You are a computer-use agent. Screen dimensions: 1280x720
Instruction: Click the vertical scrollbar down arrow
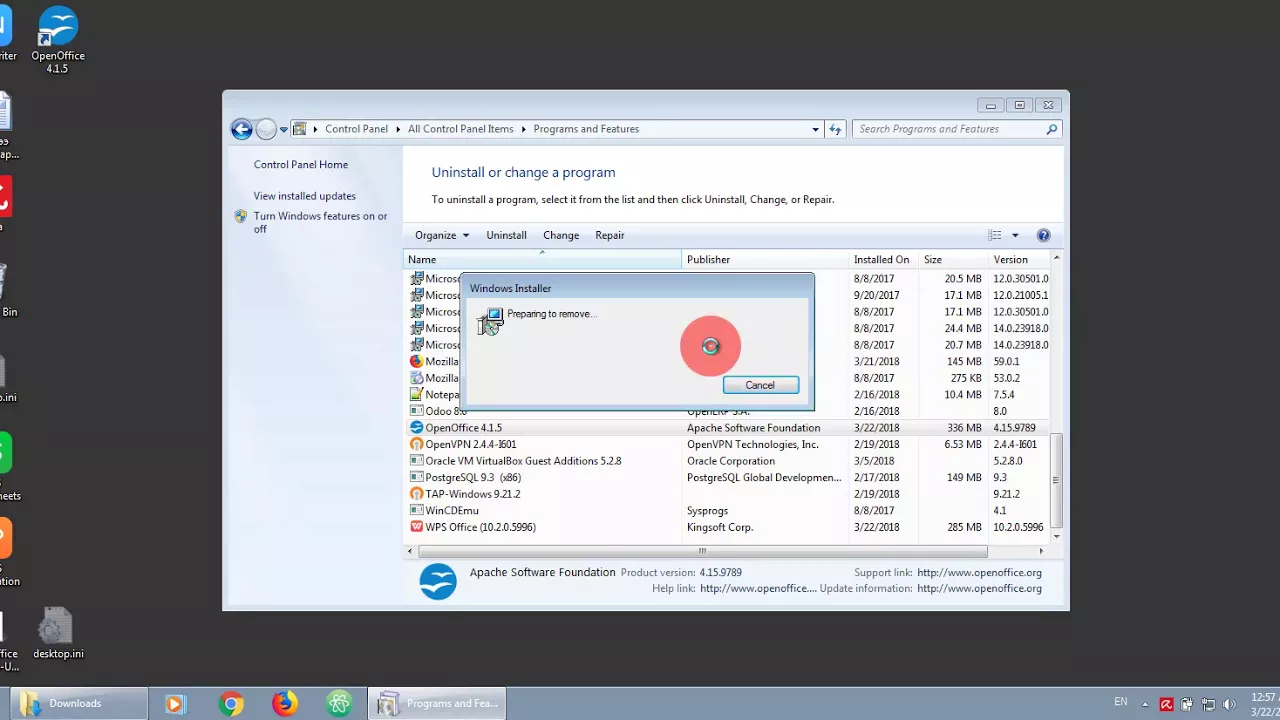coord(1057,537)
